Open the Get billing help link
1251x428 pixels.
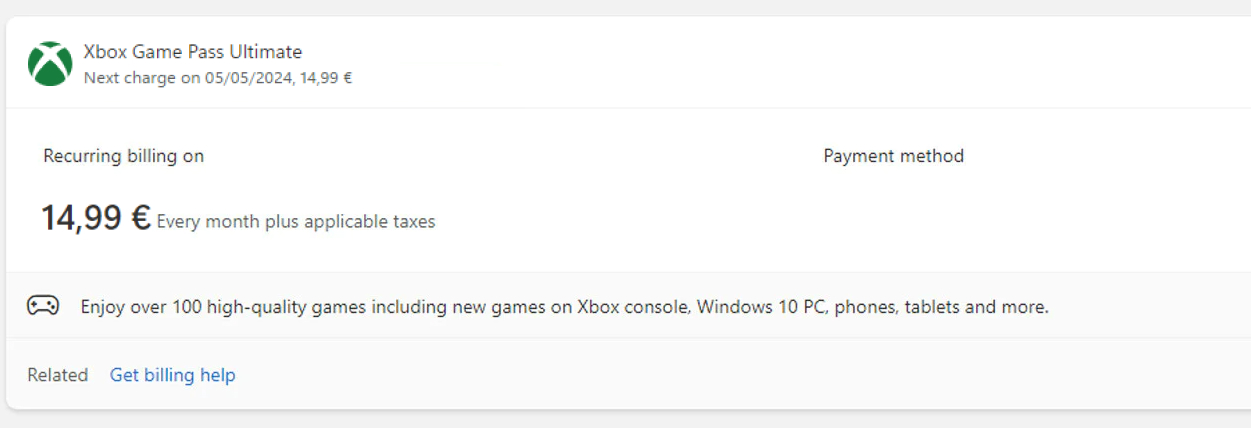173,375
